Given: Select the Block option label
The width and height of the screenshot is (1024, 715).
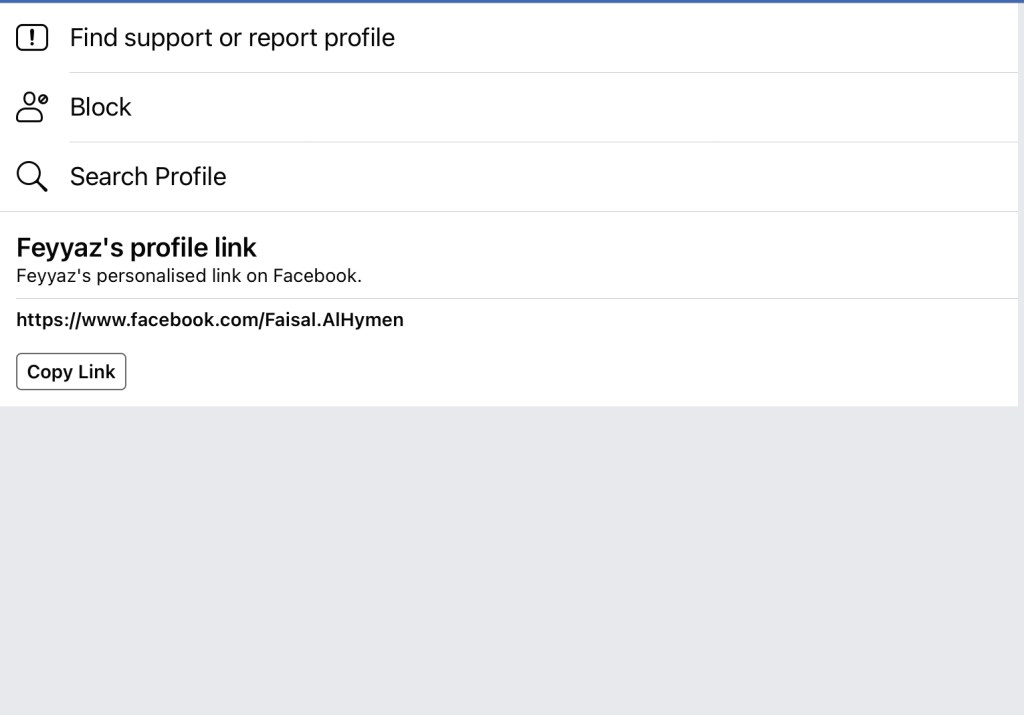Looking at the screenshot, I should point(100,107).
